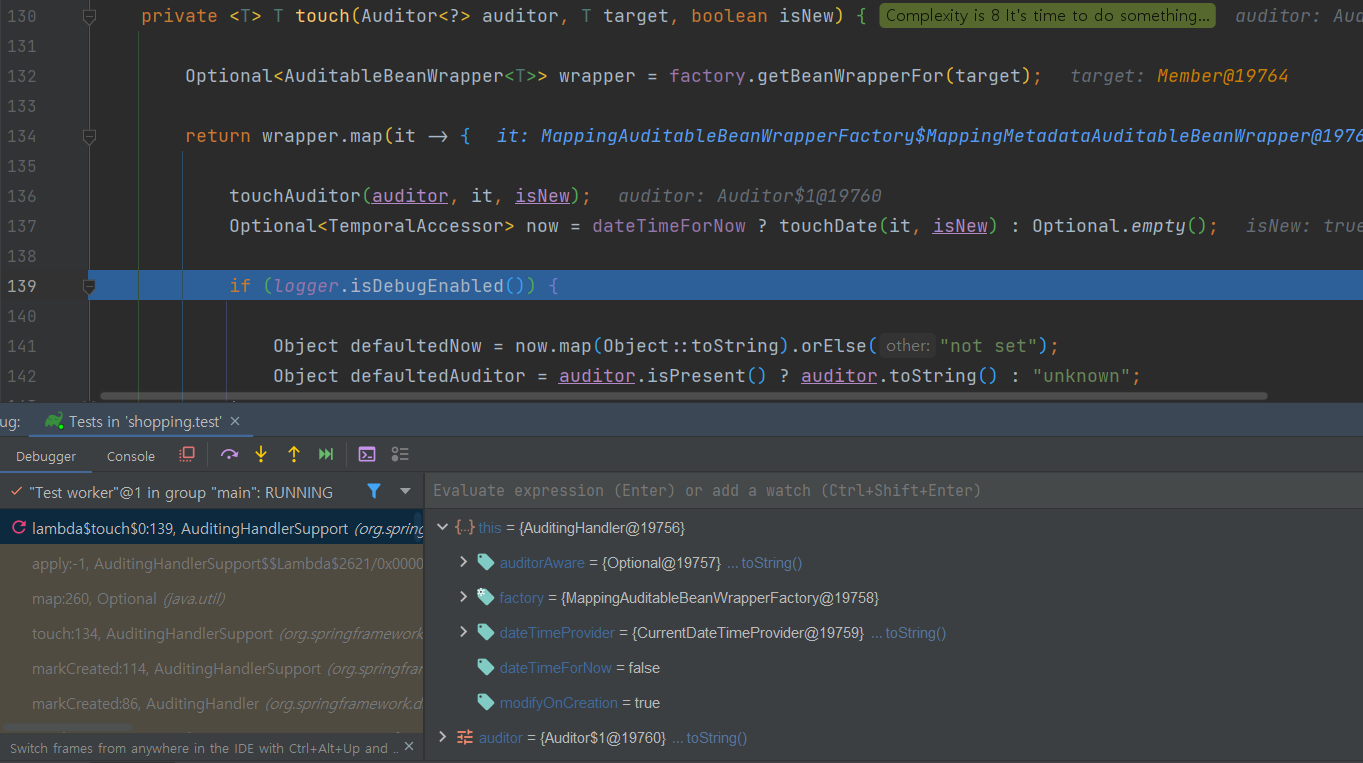Click the checkmark icon beside Test worker thread

[16, 492]
